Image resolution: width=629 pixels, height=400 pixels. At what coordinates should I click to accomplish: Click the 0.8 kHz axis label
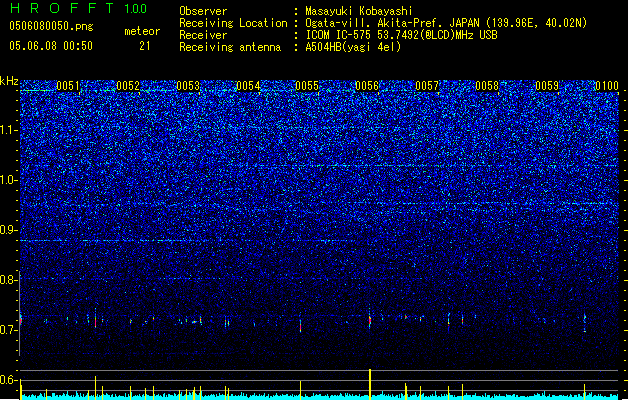[8, 280]
